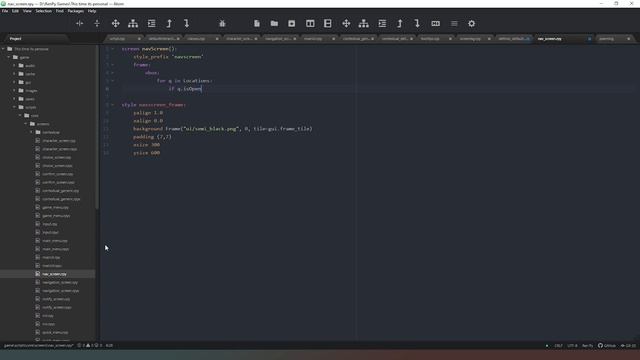The height and width of the screenshot is (360, 640).
Task: Click the bug icon in the toolbar
Action: (x=222, y=24)
